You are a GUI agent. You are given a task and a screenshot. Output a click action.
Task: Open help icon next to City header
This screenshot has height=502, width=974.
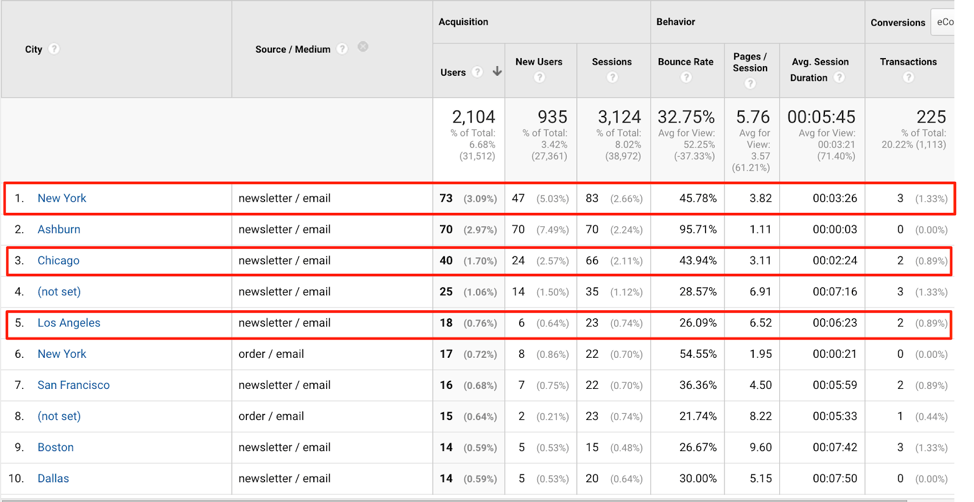pyautogui.click(x=54, y=49)
